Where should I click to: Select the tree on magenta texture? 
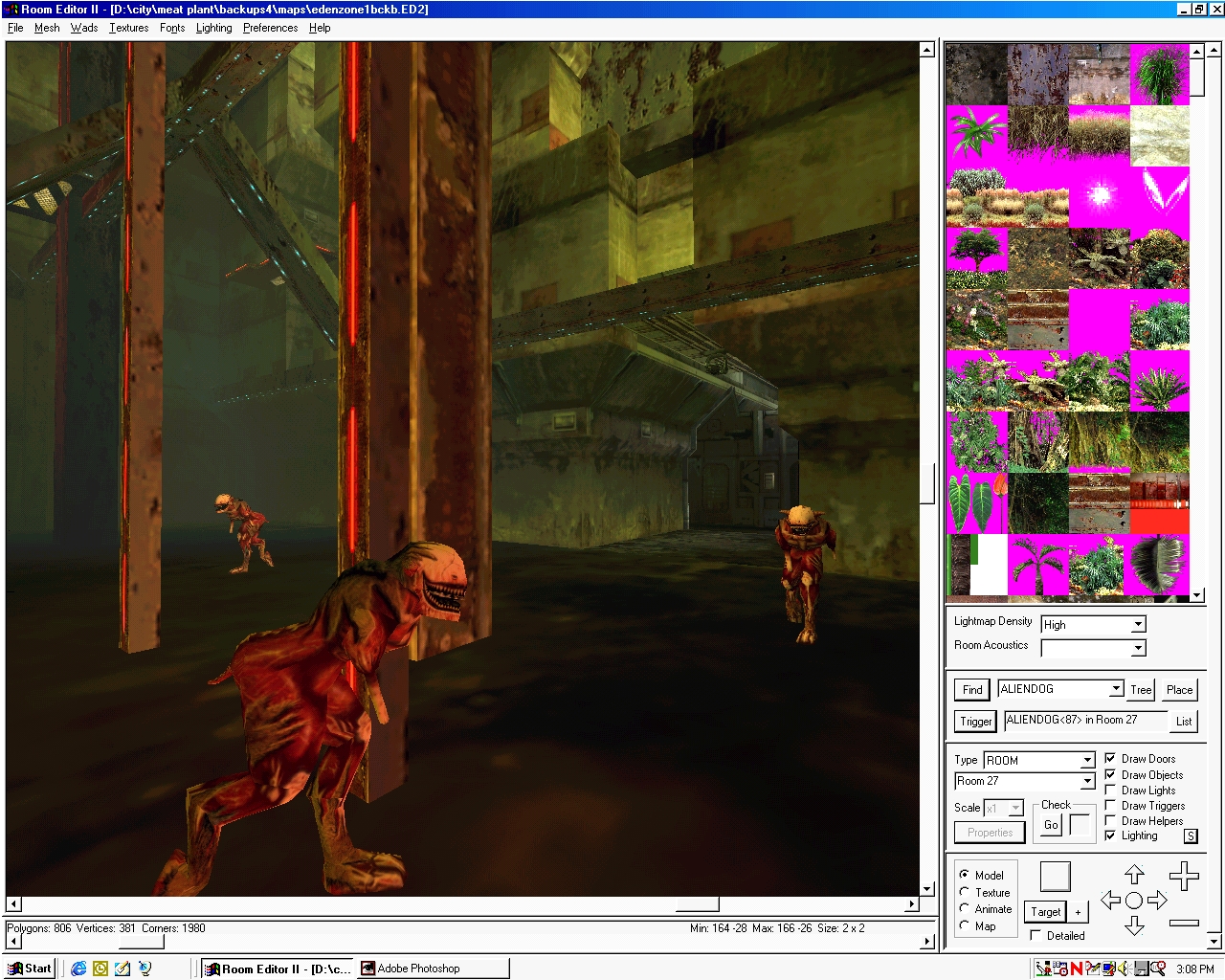pyautogui.click(x=977, y=257)
